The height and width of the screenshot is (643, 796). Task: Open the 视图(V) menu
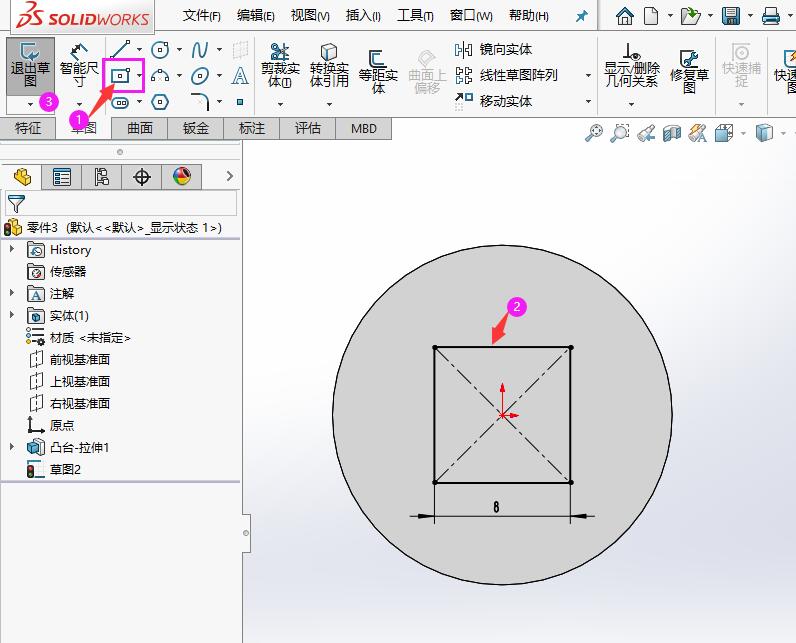point(310,16)
